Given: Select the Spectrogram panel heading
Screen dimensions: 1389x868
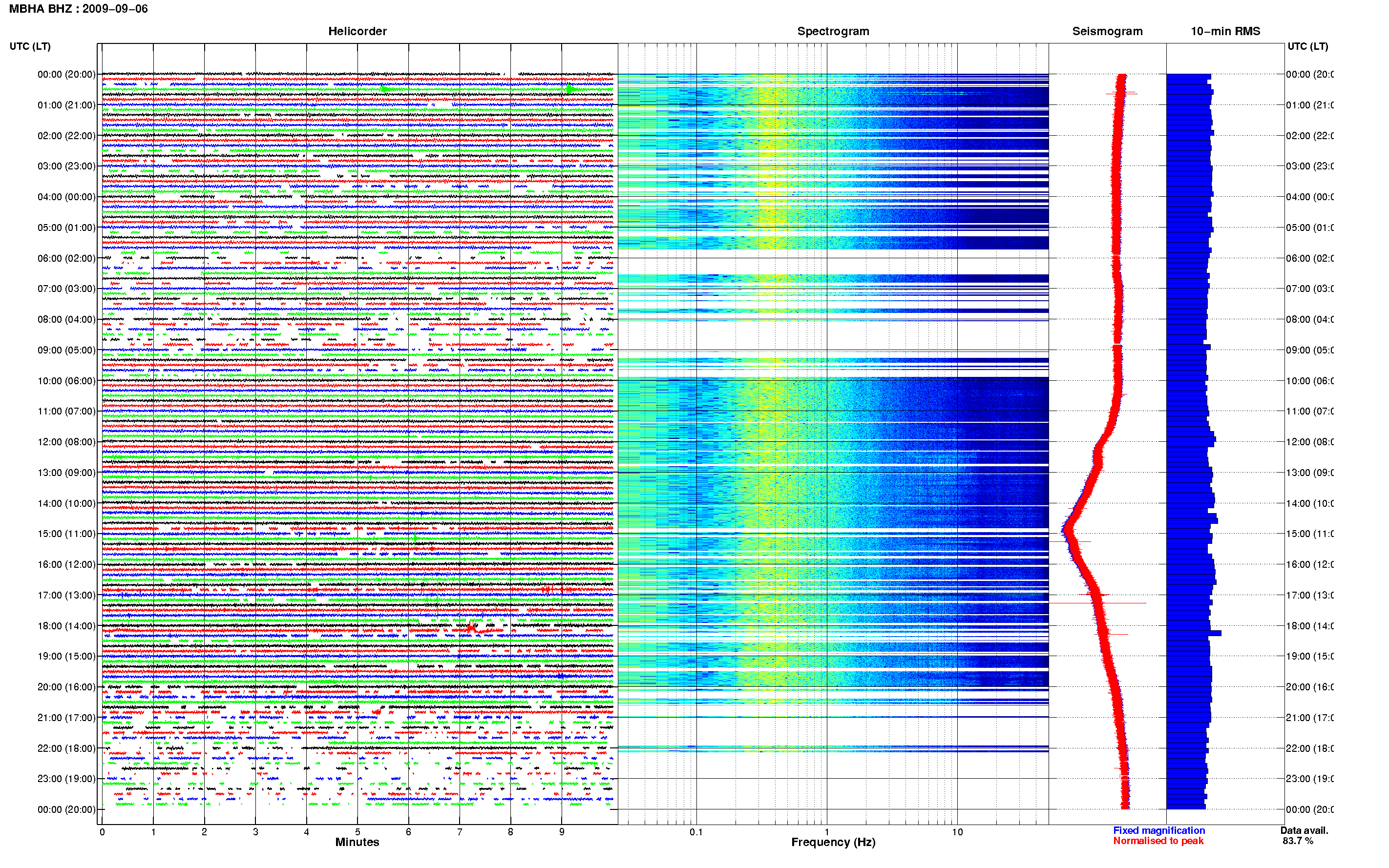Looking at the screenshot, I should coord(833,31).
